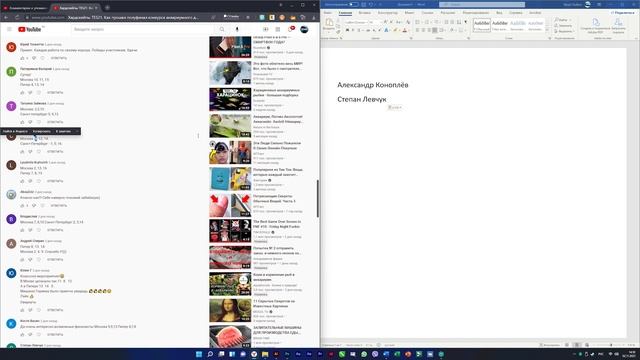The image size is (640, 360).
Task: Open the Mona Lisa video thumbnail
Action: (x=230, y=310)
